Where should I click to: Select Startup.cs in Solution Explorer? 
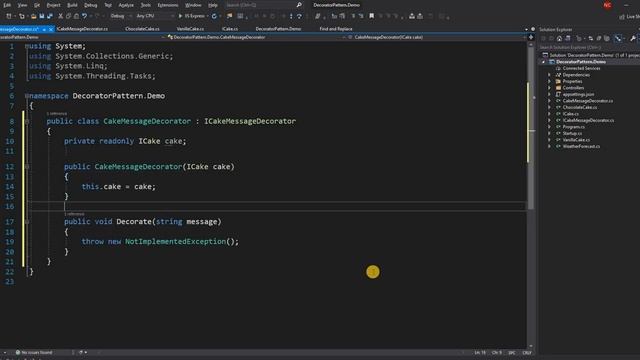click(x=572, y=133)
